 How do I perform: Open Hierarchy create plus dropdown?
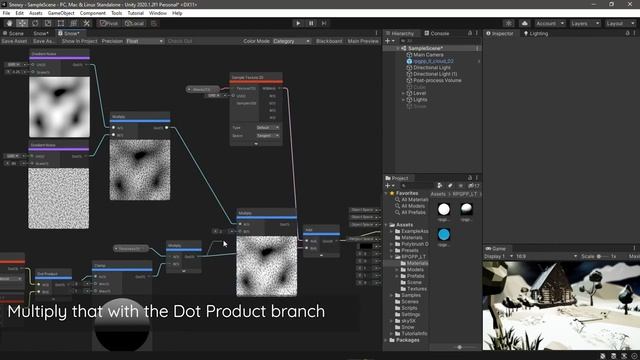coord(390,41)
